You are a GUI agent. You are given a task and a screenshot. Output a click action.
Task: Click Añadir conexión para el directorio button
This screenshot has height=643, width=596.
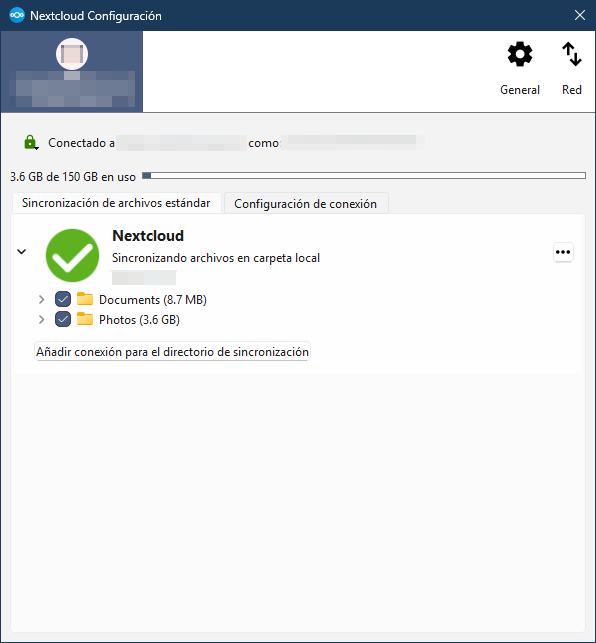point(172,352)
